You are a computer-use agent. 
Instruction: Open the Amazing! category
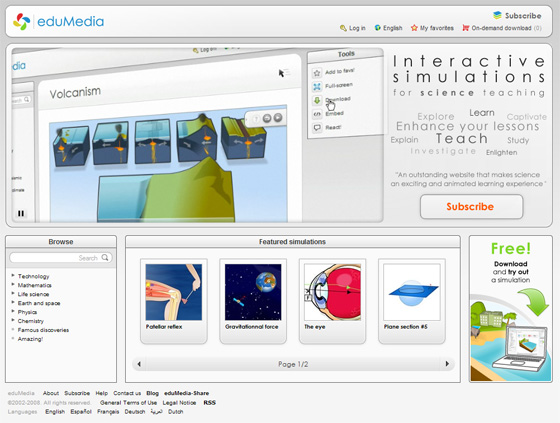pos(30,339)
